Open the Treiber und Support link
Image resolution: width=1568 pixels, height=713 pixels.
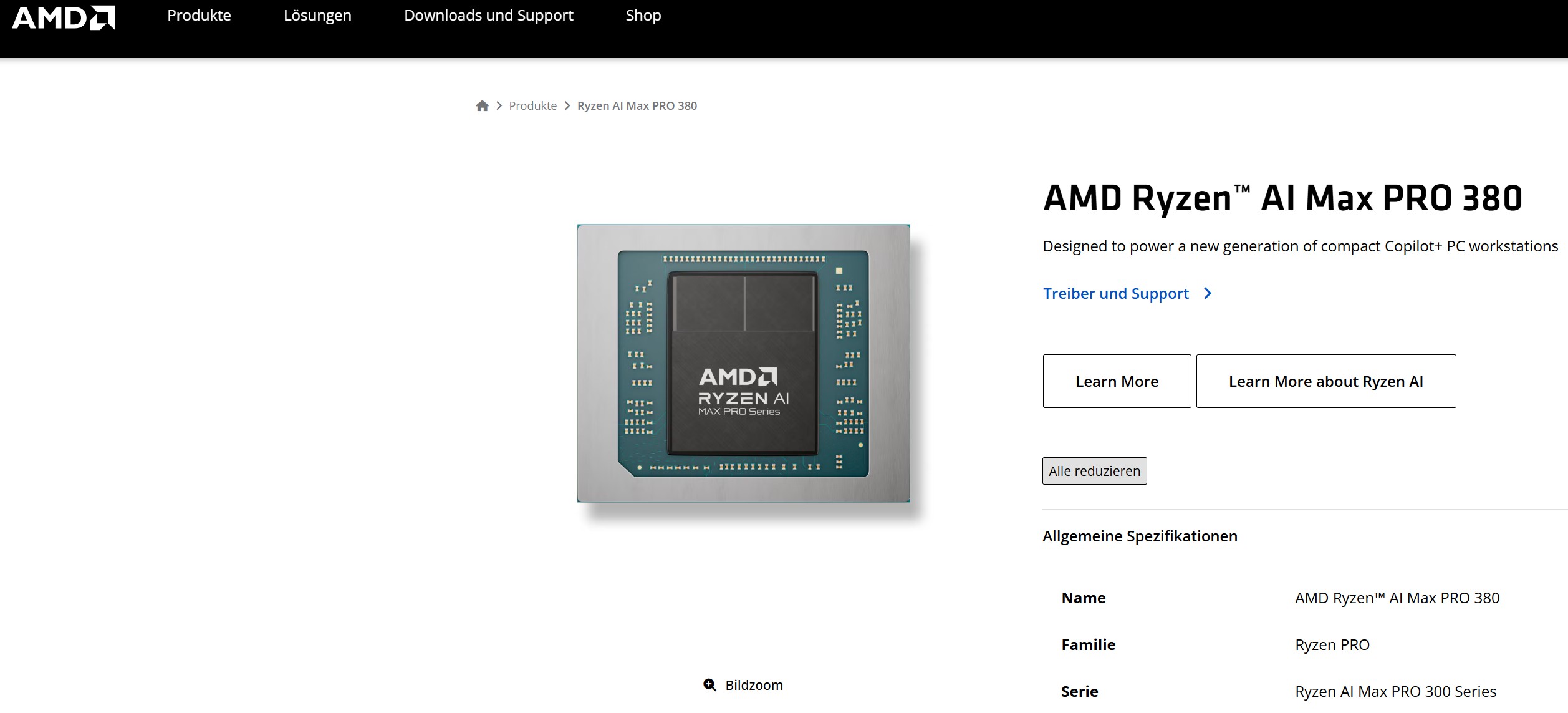tap(1115, 293)
